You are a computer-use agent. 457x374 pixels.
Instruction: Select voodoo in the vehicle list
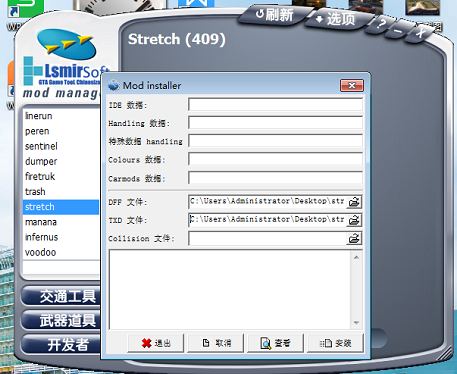click(61, 252)
